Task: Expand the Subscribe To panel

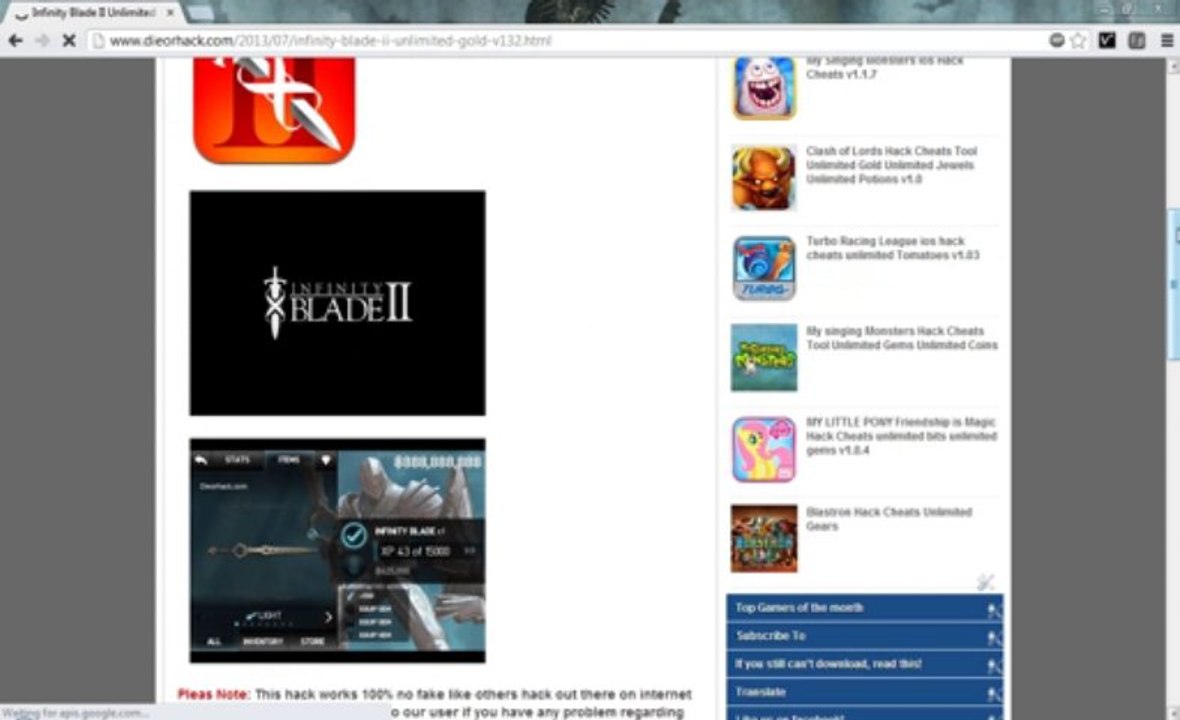Action: pos(865,636)
